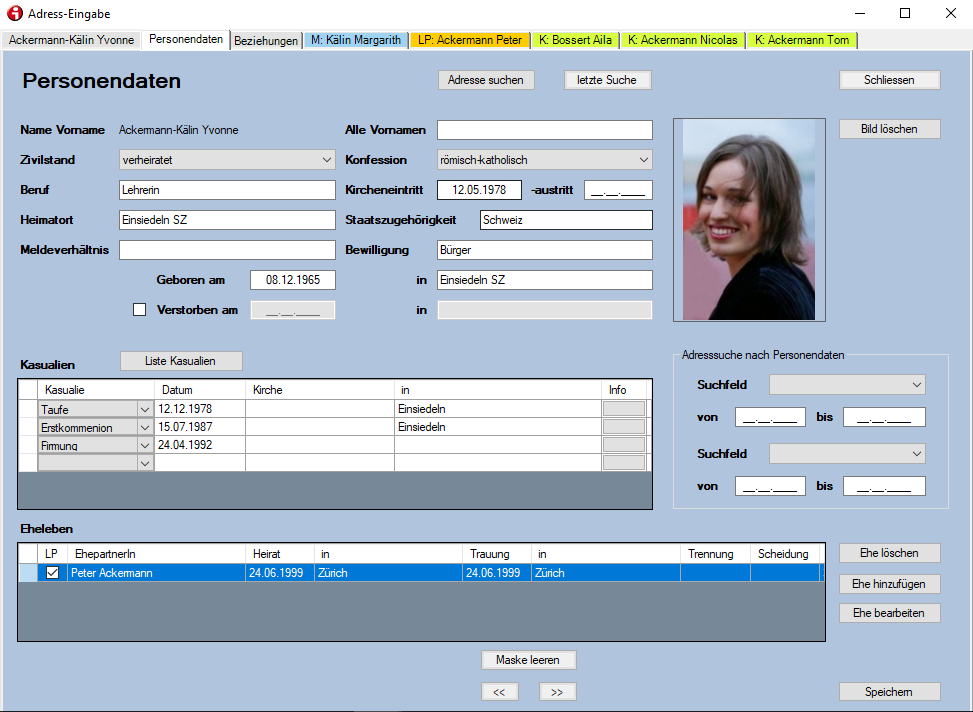Switch to the Beziehungen tab
973x712 pixels.
click(266, 41)
